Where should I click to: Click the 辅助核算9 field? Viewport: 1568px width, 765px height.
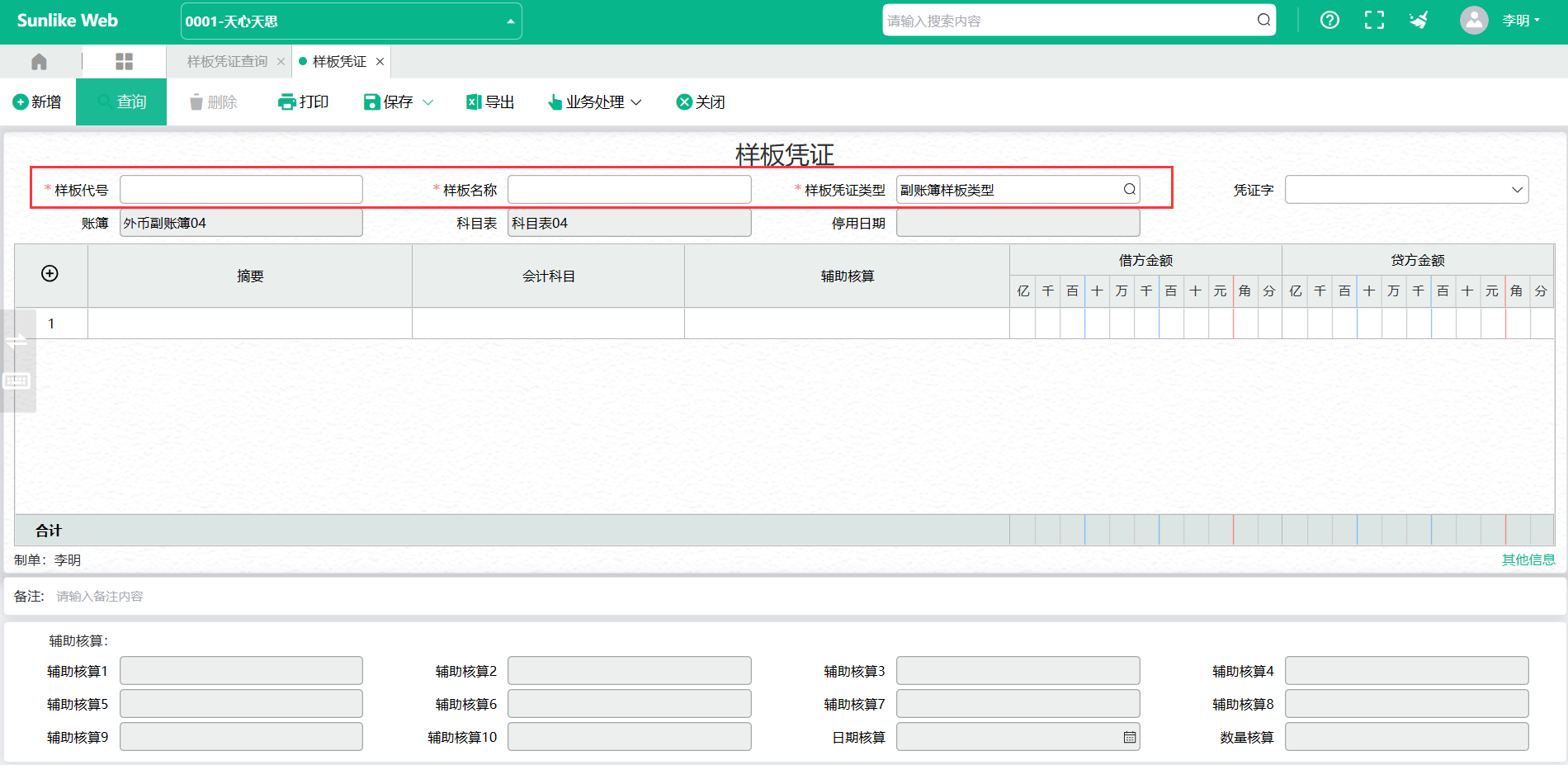[x=241, y=737]
